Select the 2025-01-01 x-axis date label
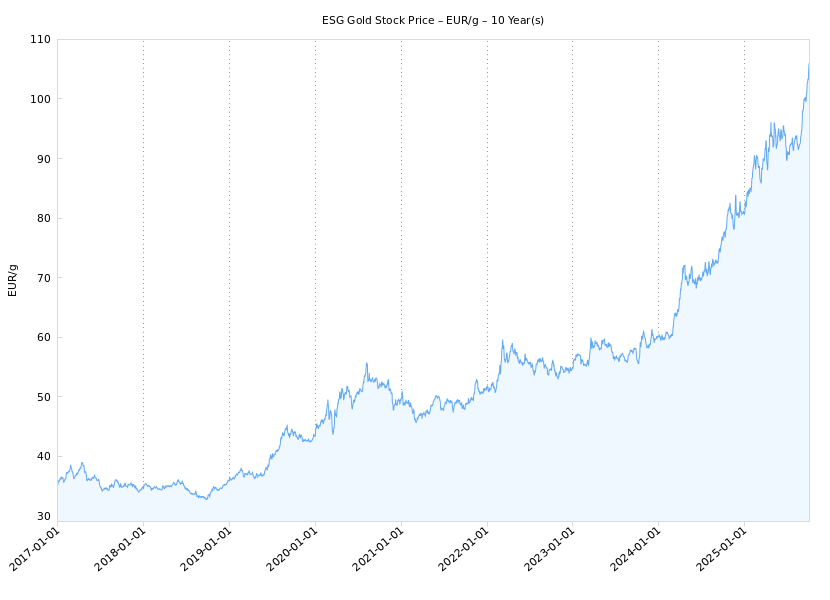This screenshot has width=830, height=600. 723,549
